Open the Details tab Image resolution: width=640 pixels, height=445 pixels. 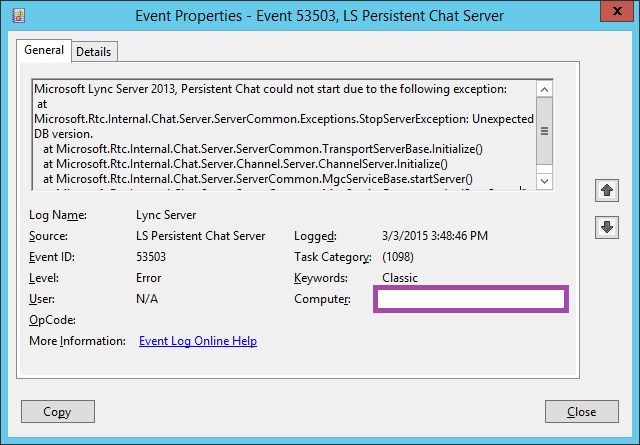point(93,51)
